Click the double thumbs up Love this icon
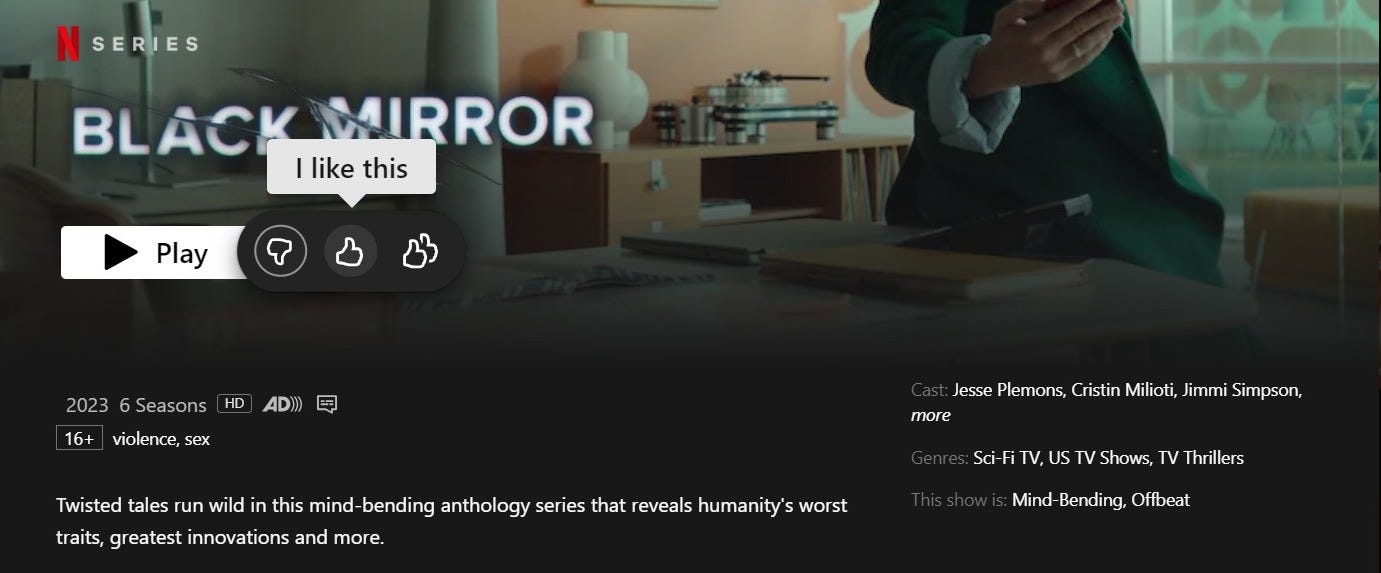Viewport: 1381px width, 573px height. 420,251
